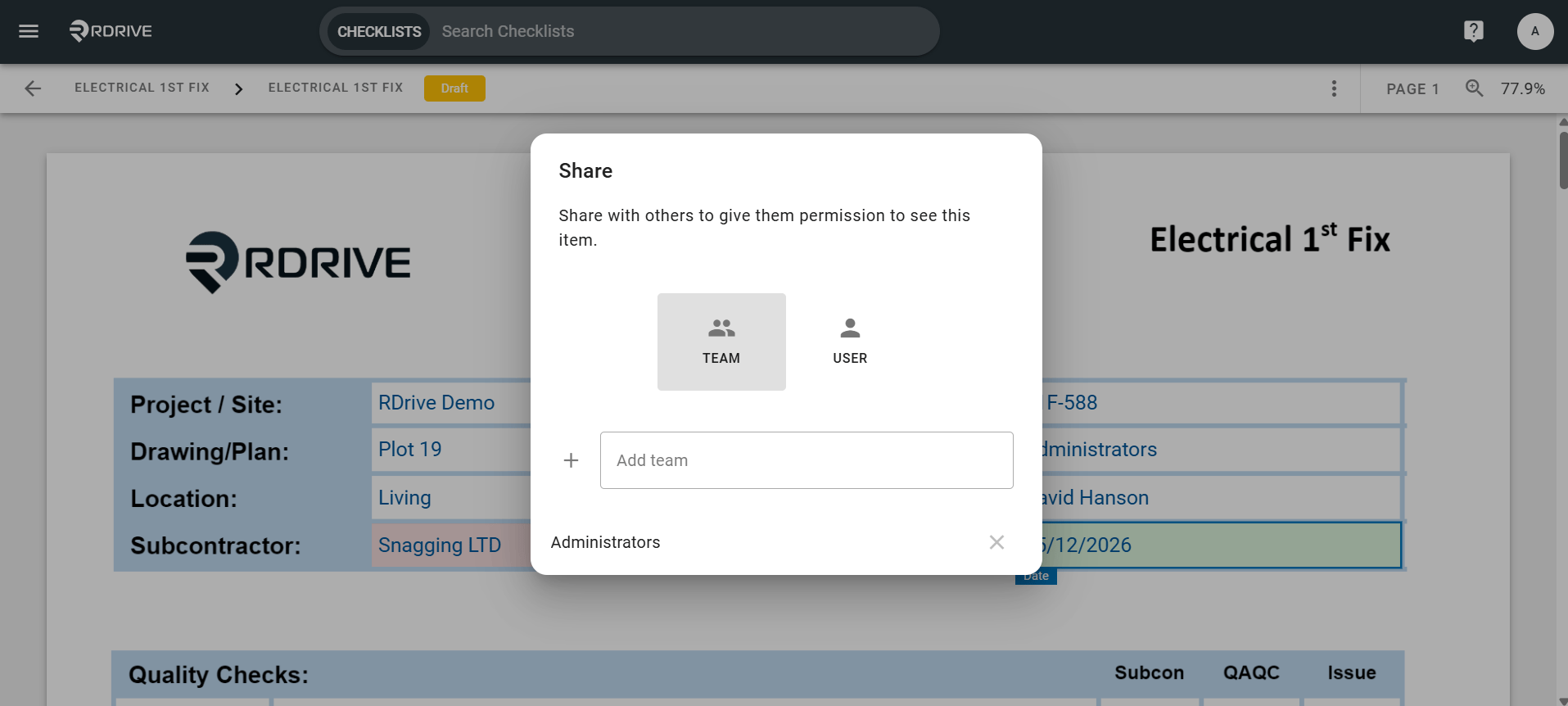Screen dimensions: 1568x706
Task: Click the Plot 19 drawing field
Action: coord(452,449)
